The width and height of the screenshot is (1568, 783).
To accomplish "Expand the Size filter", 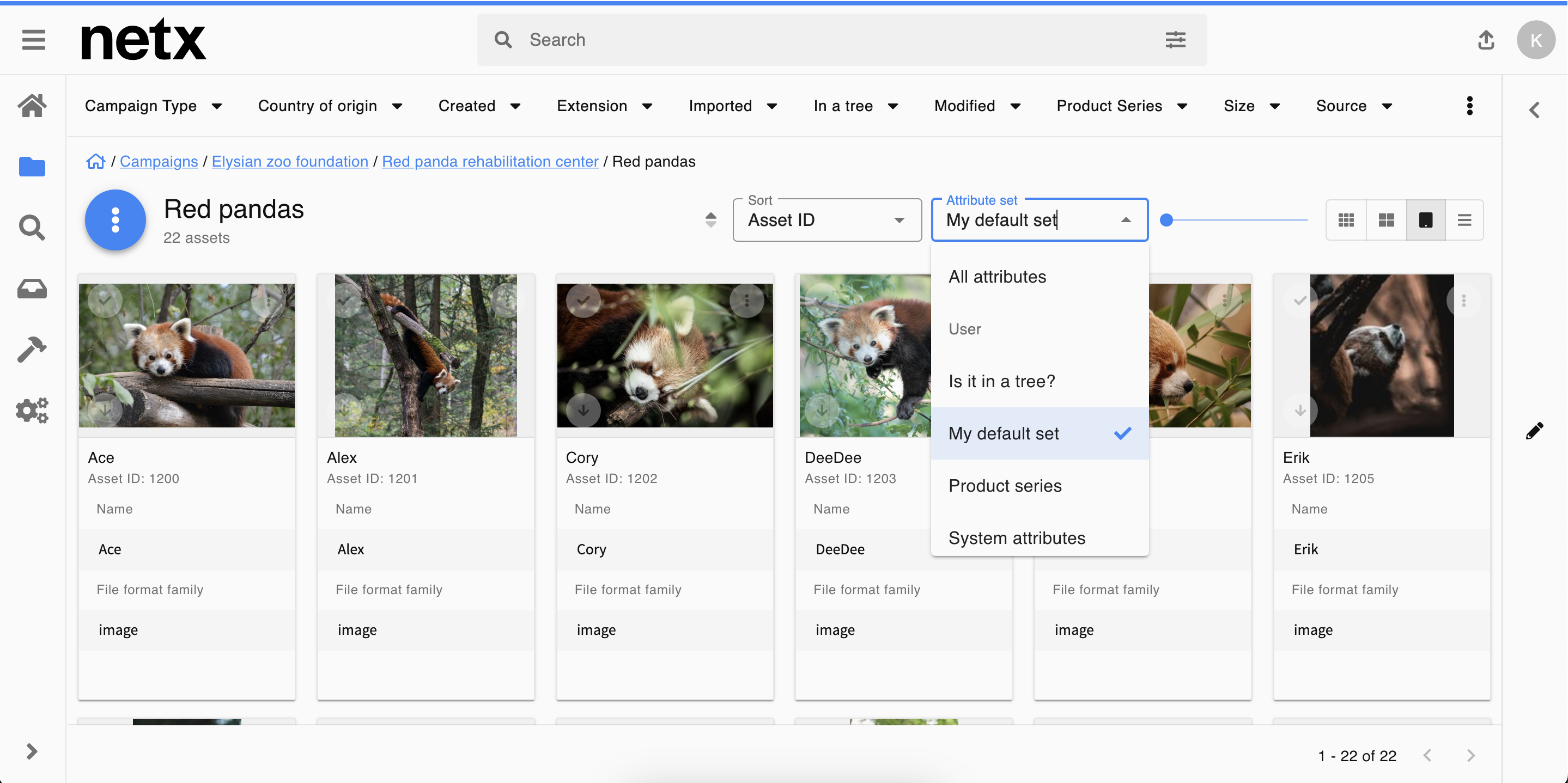I will [1252, 106].
